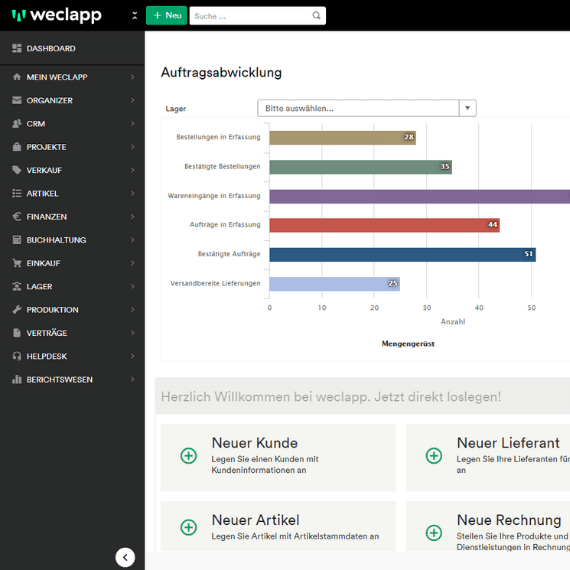The width and height of the screenshot is (570, 570).
Task: Click the Buchhaltung calculator icon
Action: point(17,240)
